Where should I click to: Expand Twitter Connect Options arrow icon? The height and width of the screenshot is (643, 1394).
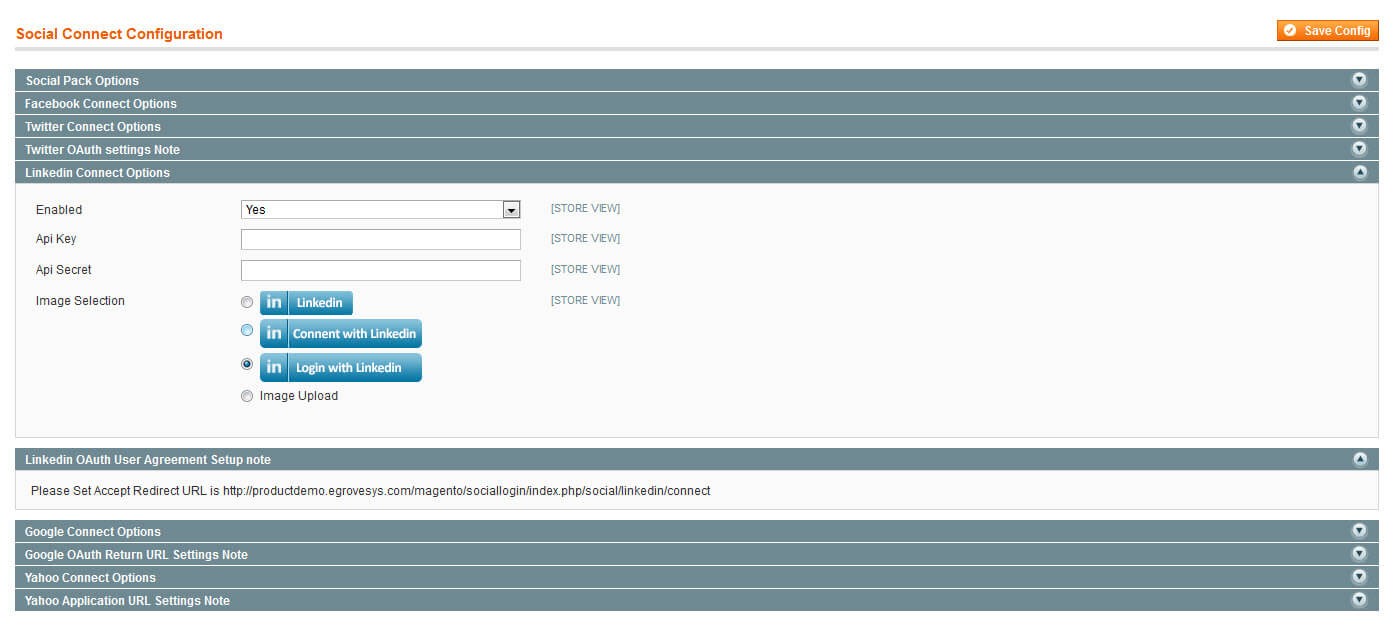(1359, 125)
